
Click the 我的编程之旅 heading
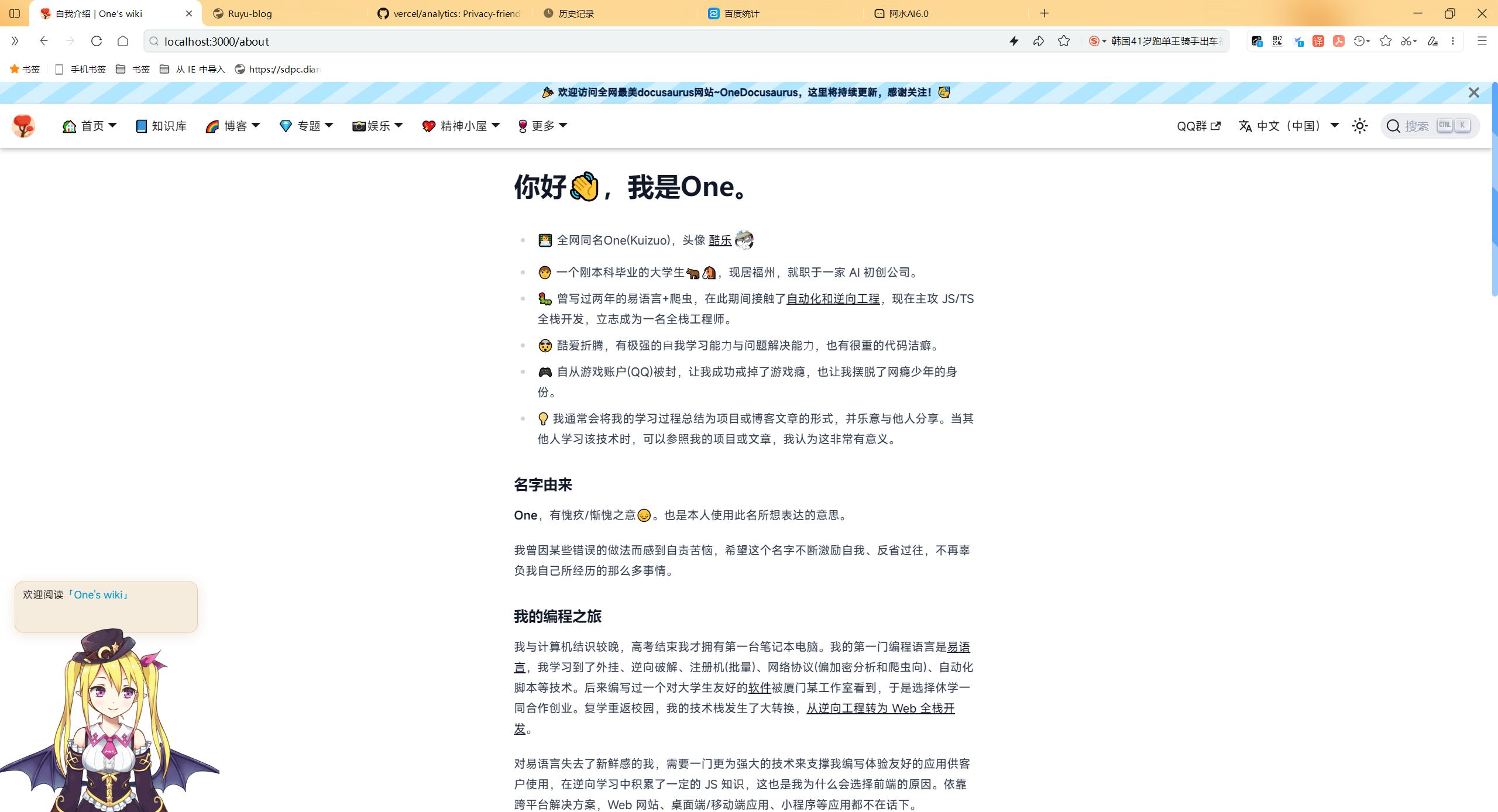(x=558, y=616)
